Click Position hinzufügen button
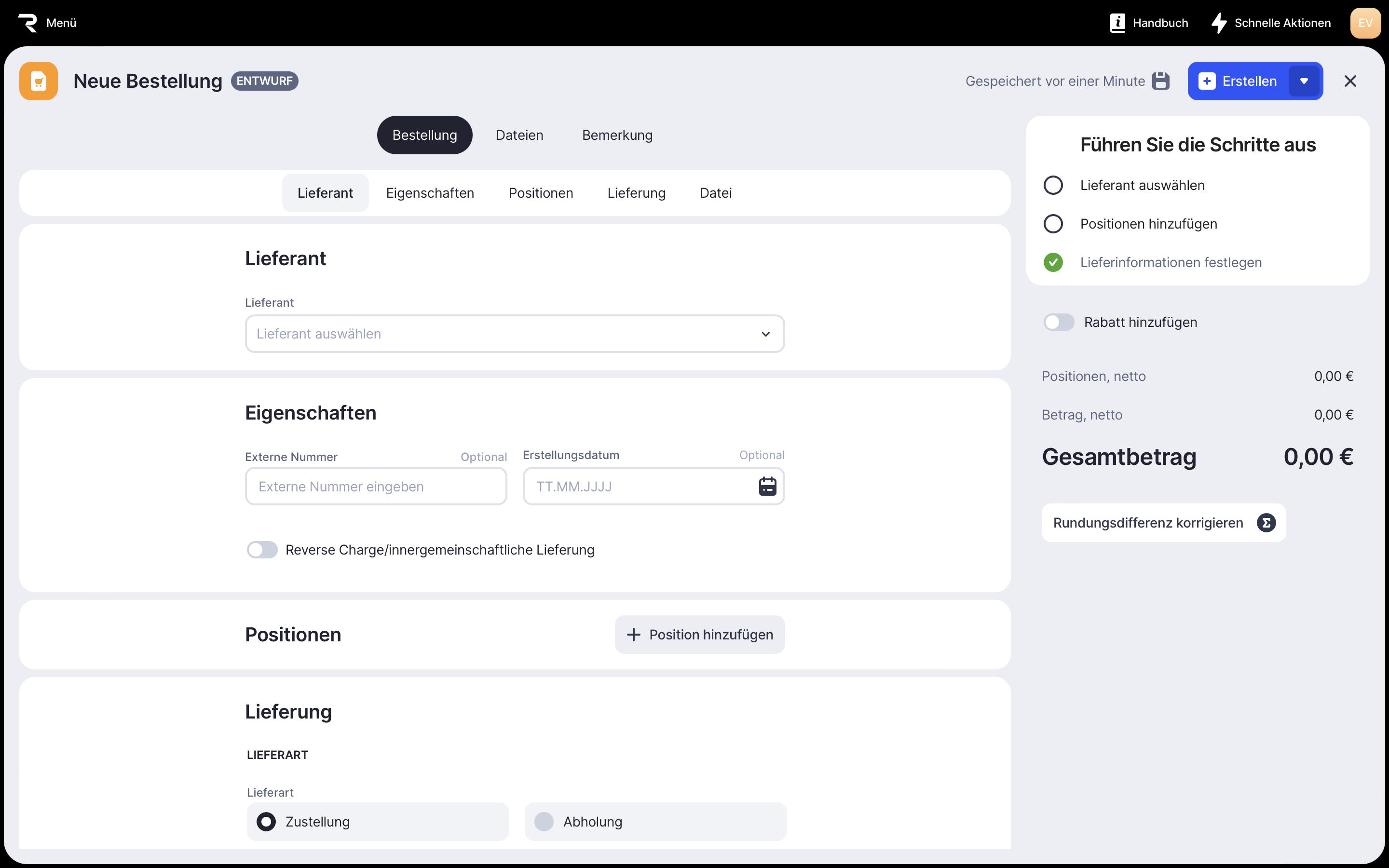The height and width of the screenshot is (868, 1389). [x=700, y=634]
